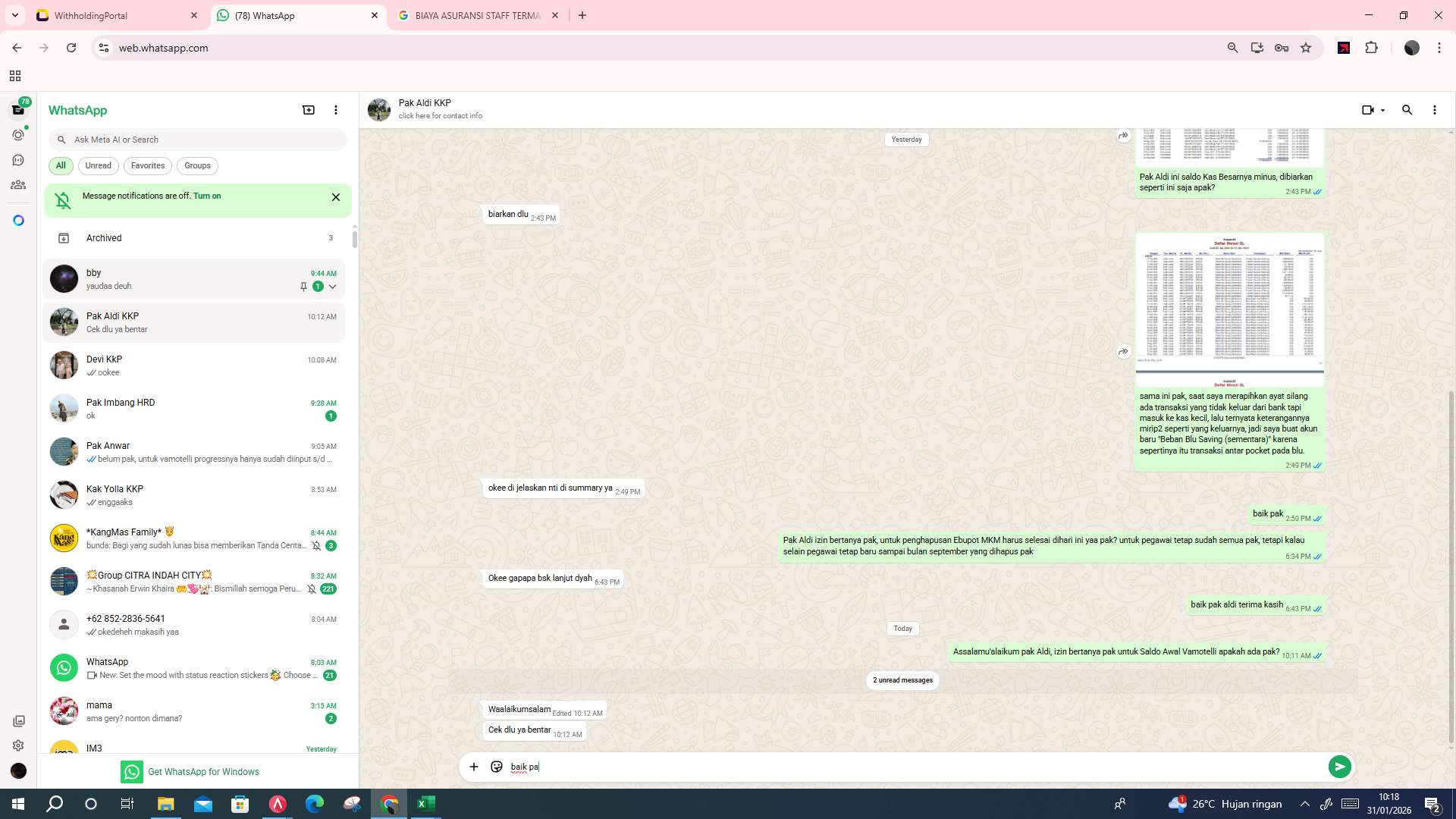Unpin the bby chat
This screenshot has height=819, width=1456.
coord(303,287)
